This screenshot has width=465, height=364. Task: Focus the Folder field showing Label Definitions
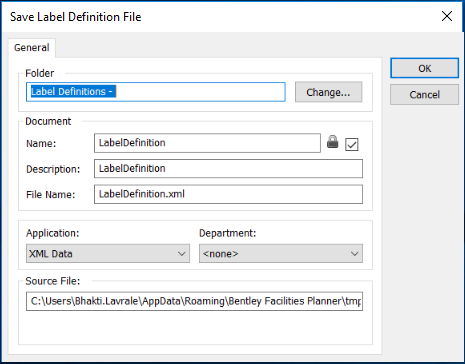pos(156,92)
